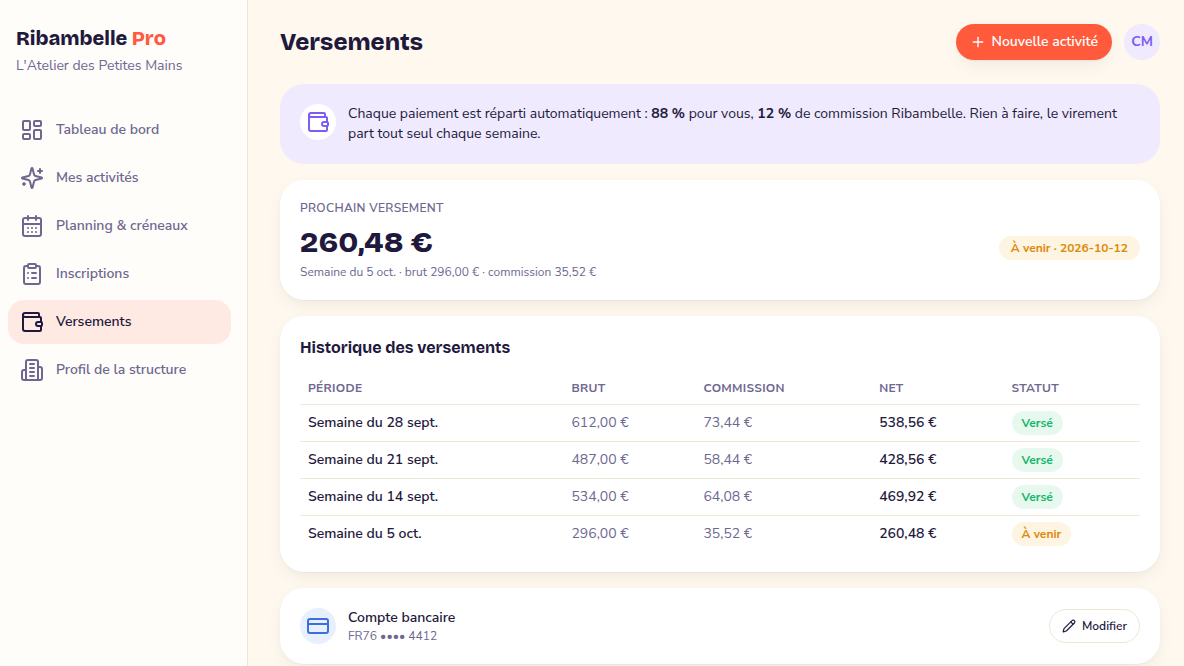Click the Planning & créneaux calendar icon
Viewport: 1184px width, 666px height.
coord(32,226)
